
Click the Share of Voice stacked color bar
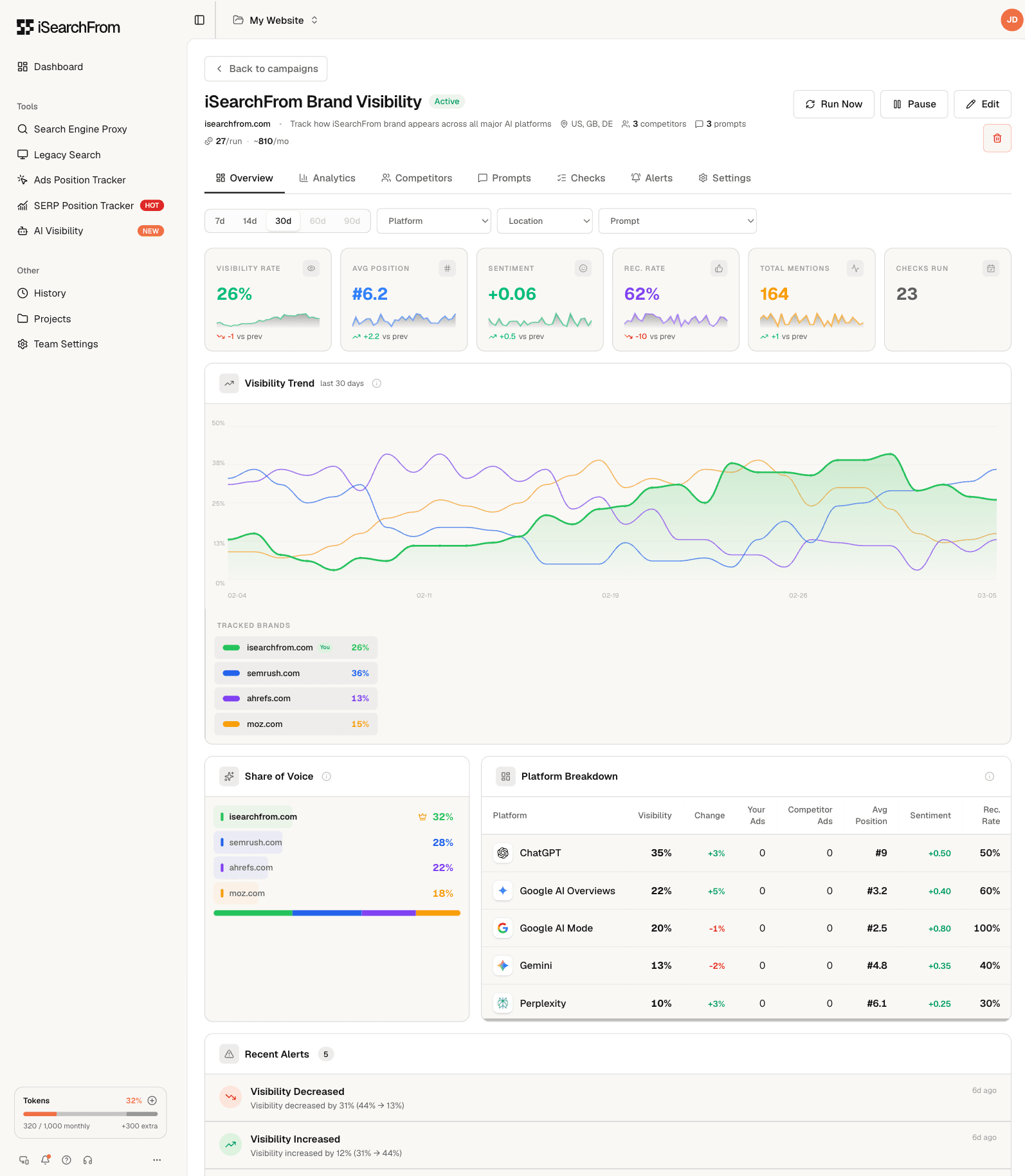point(337,913)
